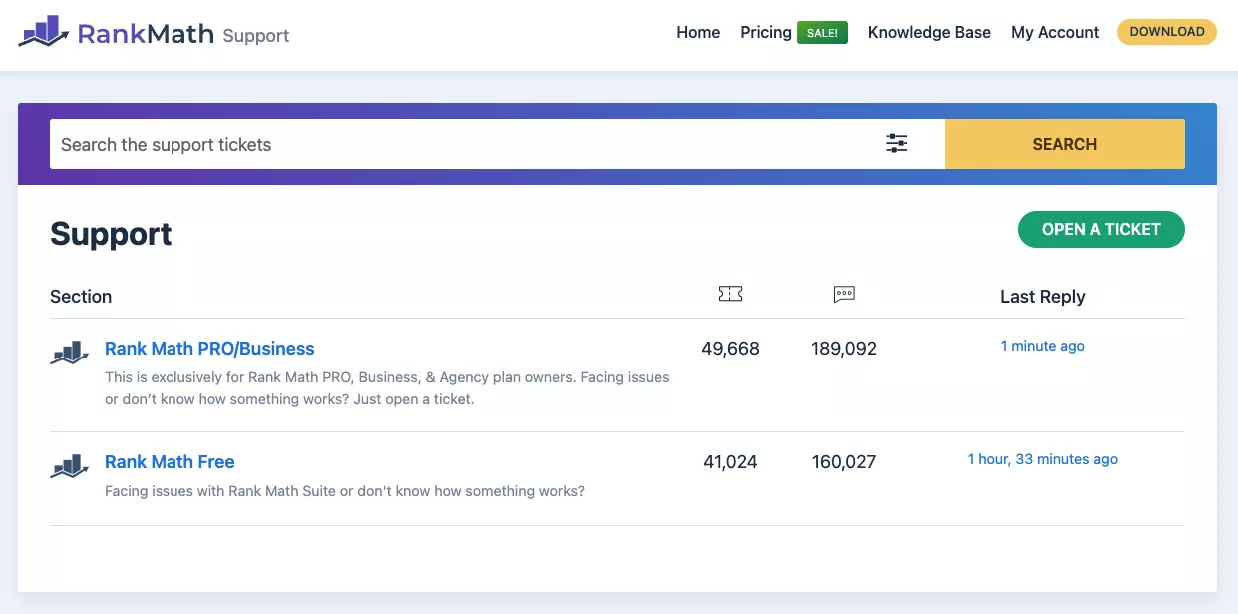Go to the Home page

(x=698, y=32)
